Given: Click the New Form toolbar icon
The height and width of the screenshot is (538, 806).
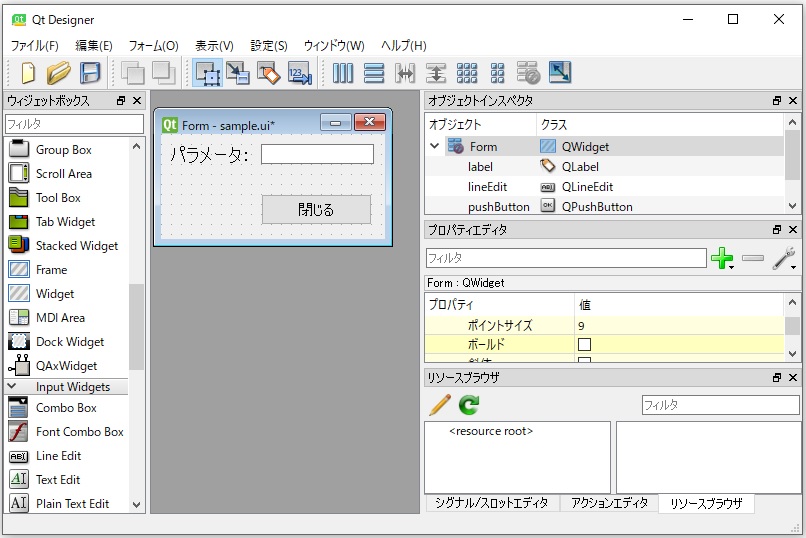Looking at the screenshot, I should 28,72.
